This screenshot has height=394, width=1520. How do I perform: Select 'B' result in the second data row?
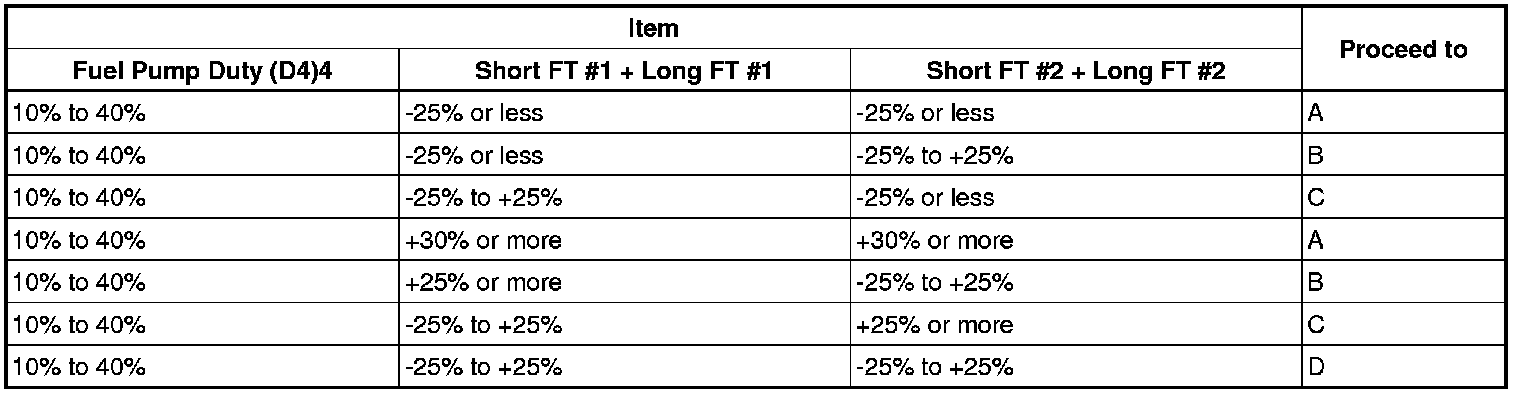(1403, 155)
